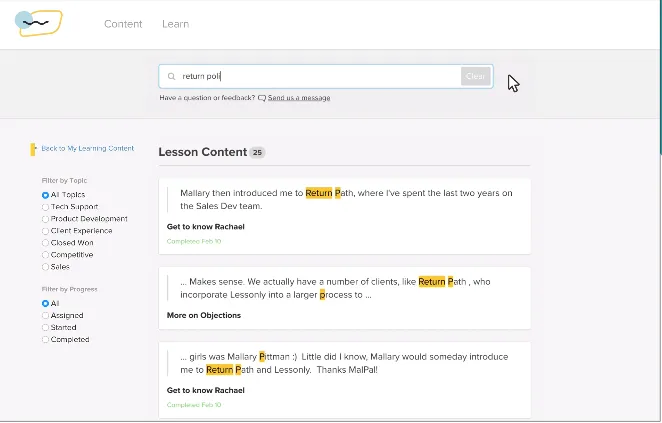Filter by Closed Won topic
The height and width of the screenshot is (423, 662).
click(x=68, y=243)
